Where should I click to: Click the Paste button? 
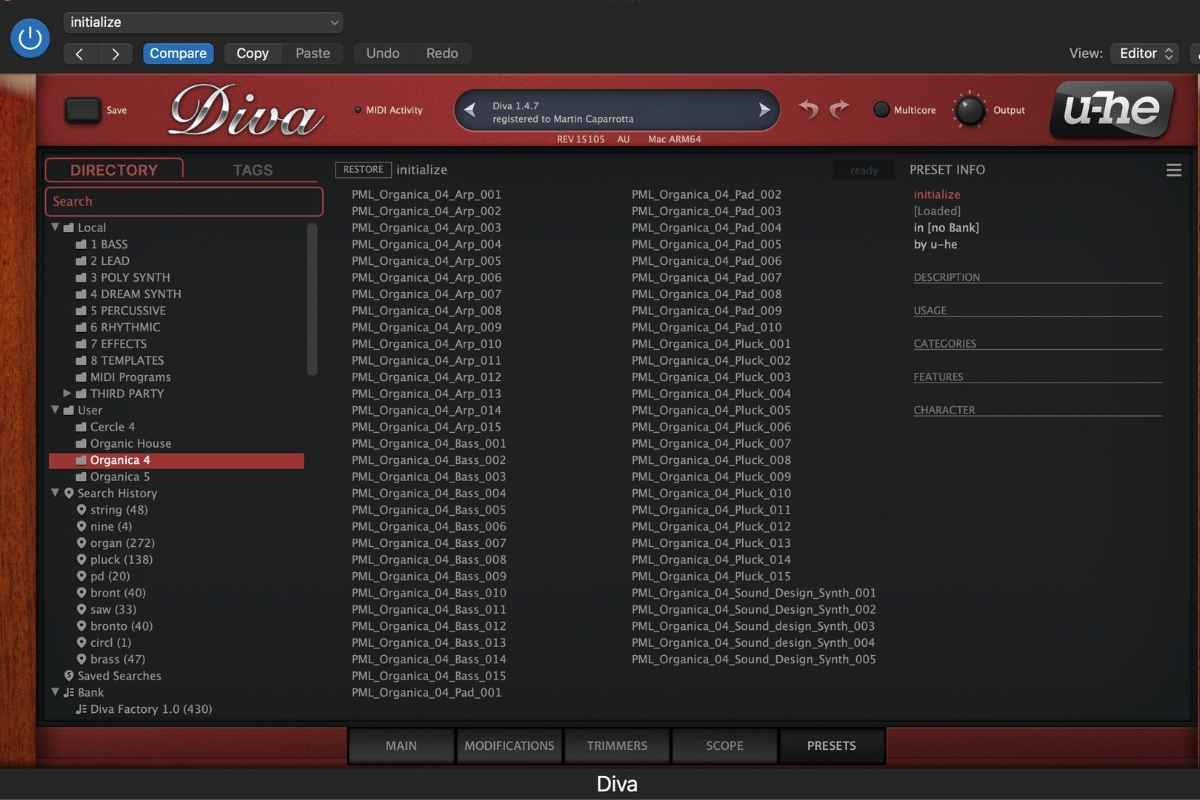(x=312, y=54)
